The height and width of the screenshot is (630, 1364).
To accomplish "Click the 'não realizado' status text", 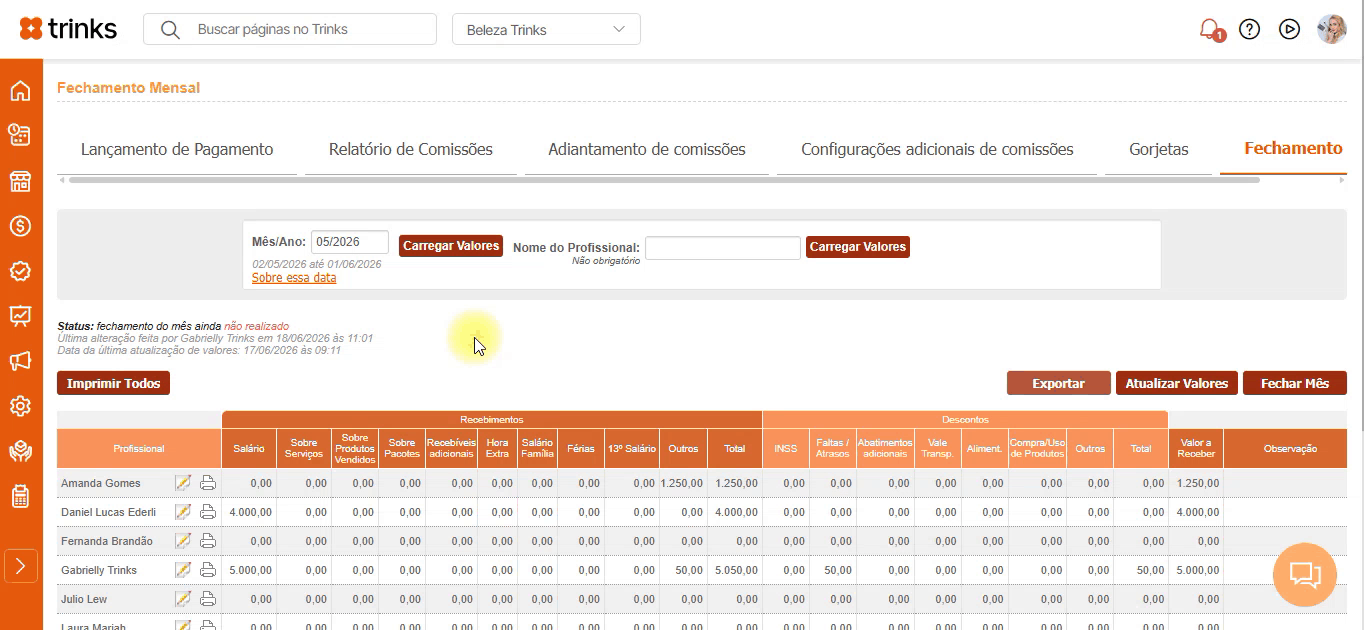I will (x=257, y=326).
